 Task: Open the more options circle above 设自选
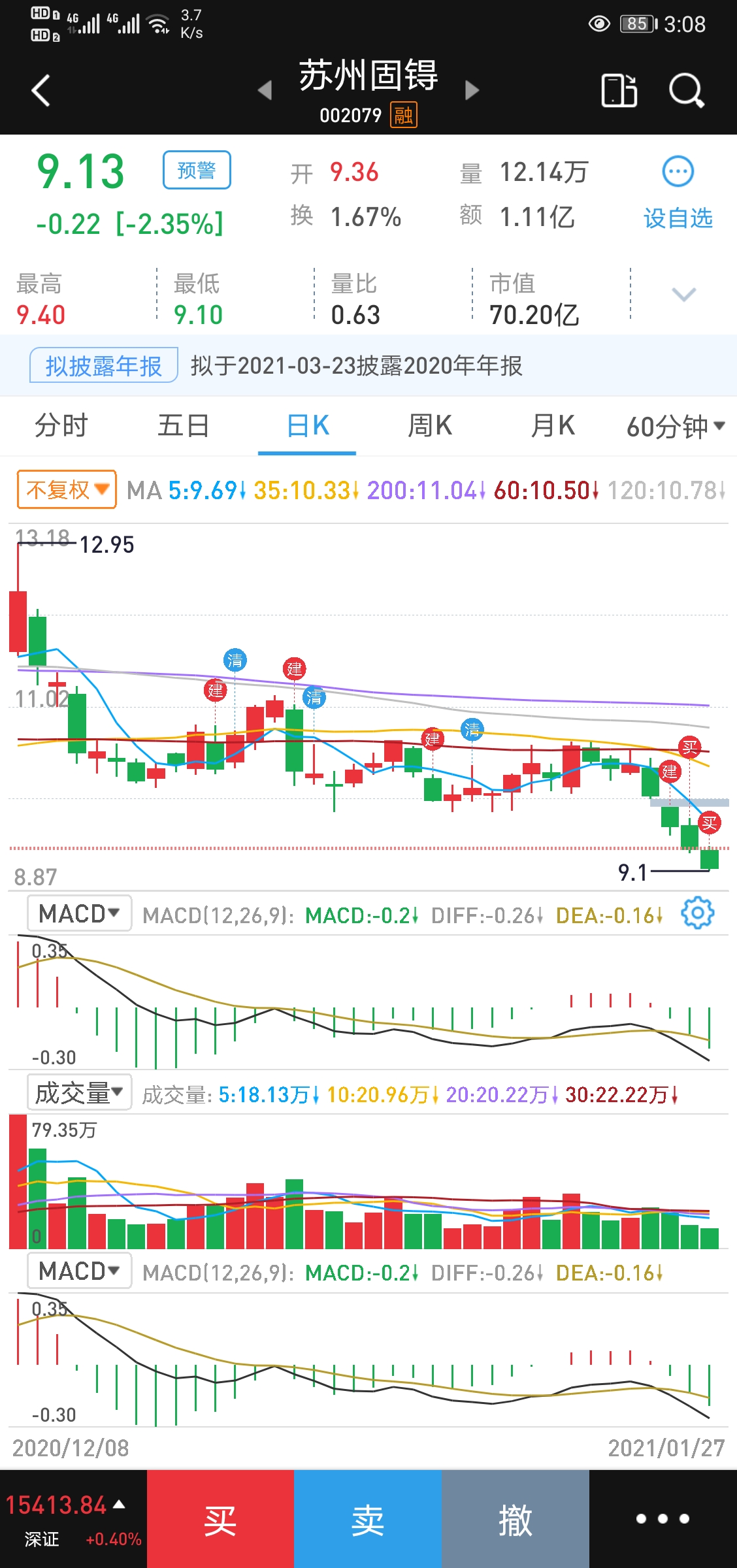pyautogui.click(x=678, y=172)
